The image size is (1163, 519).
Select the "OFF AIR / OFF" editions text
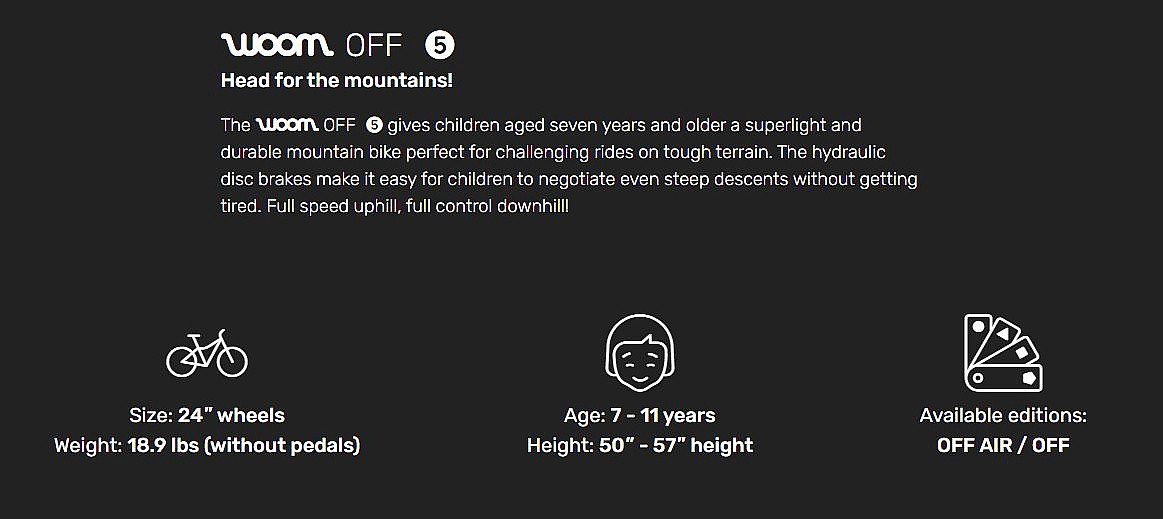pyautogui.click(x=1003, y=445)
